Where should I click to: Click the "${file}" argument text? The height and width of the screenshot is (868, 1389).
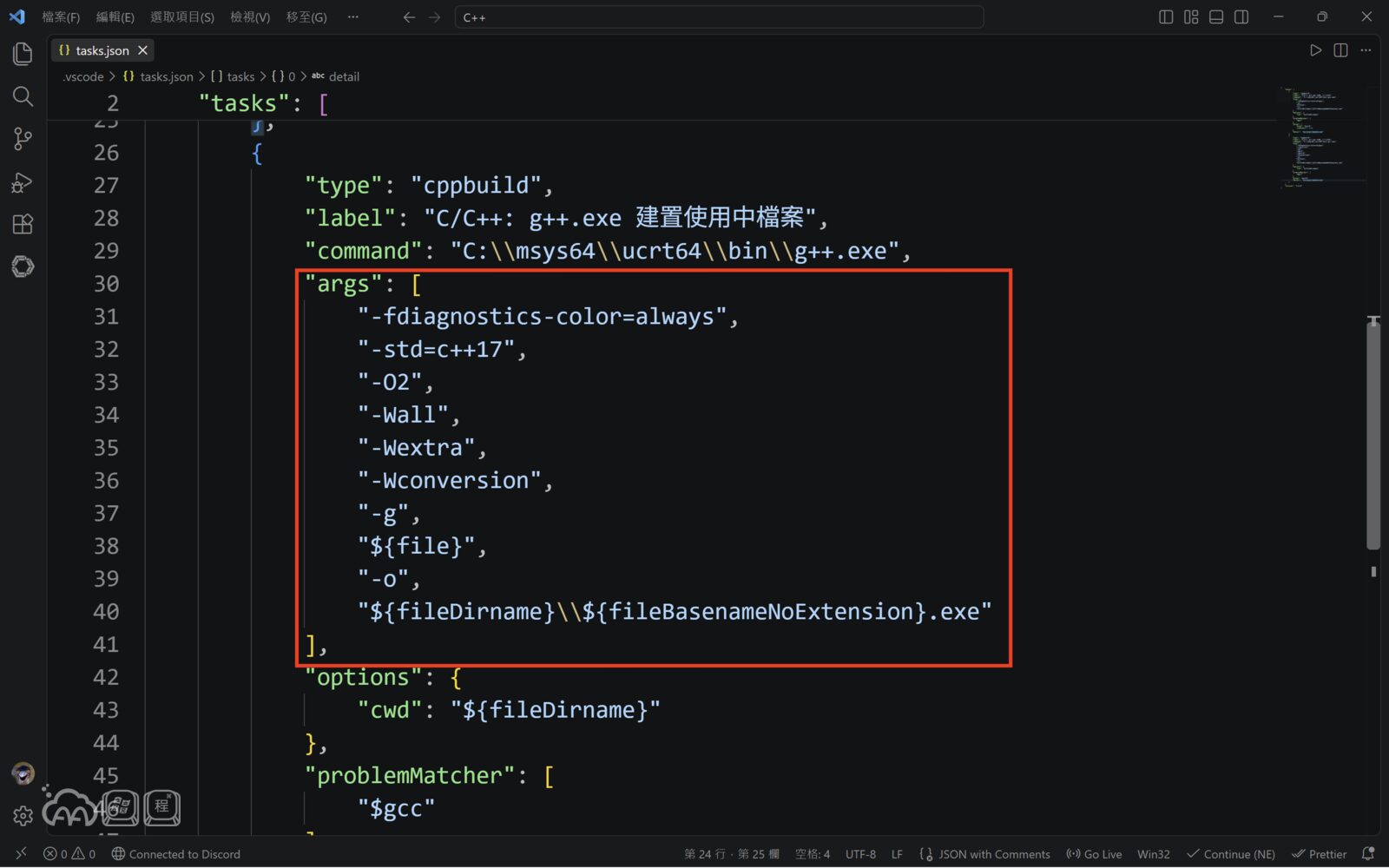point(416,546)
